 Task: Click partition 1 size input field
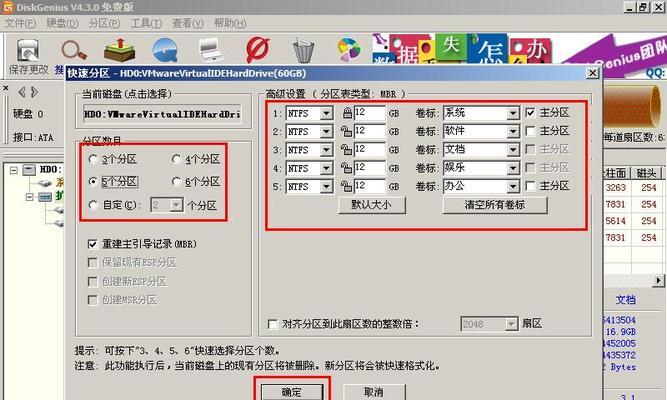click(369, 113)
